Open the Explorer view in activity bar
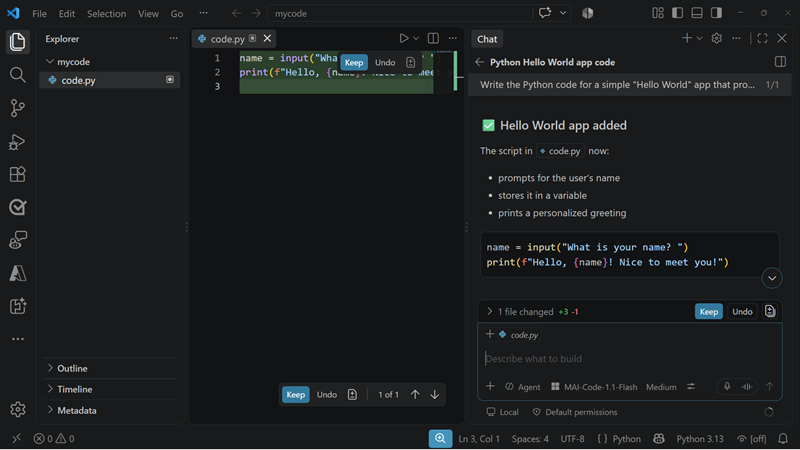Screen dimensions: 800x450 [17, 42]
